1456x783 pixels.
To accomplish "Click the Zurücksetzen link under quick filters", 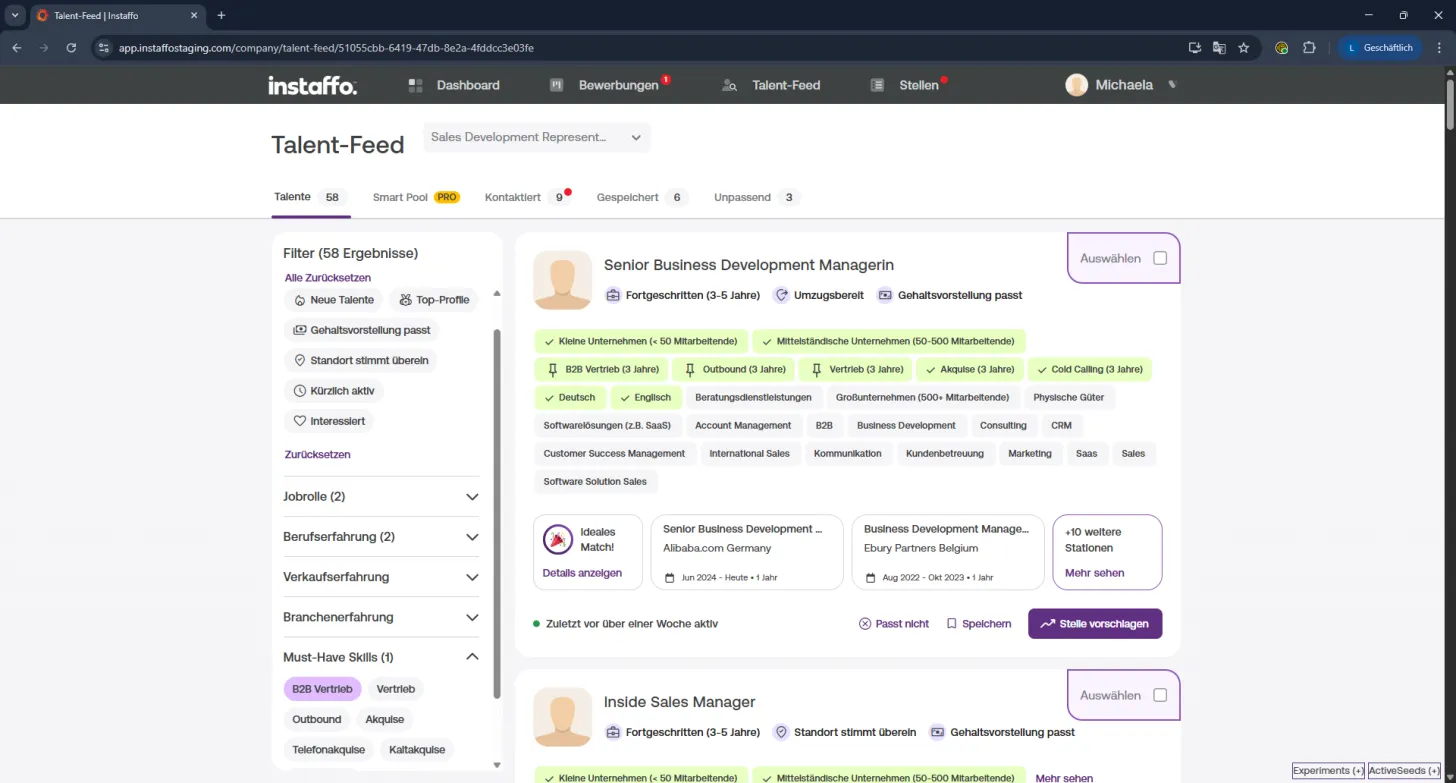I will pyautogui.click(x=317, y=454).
